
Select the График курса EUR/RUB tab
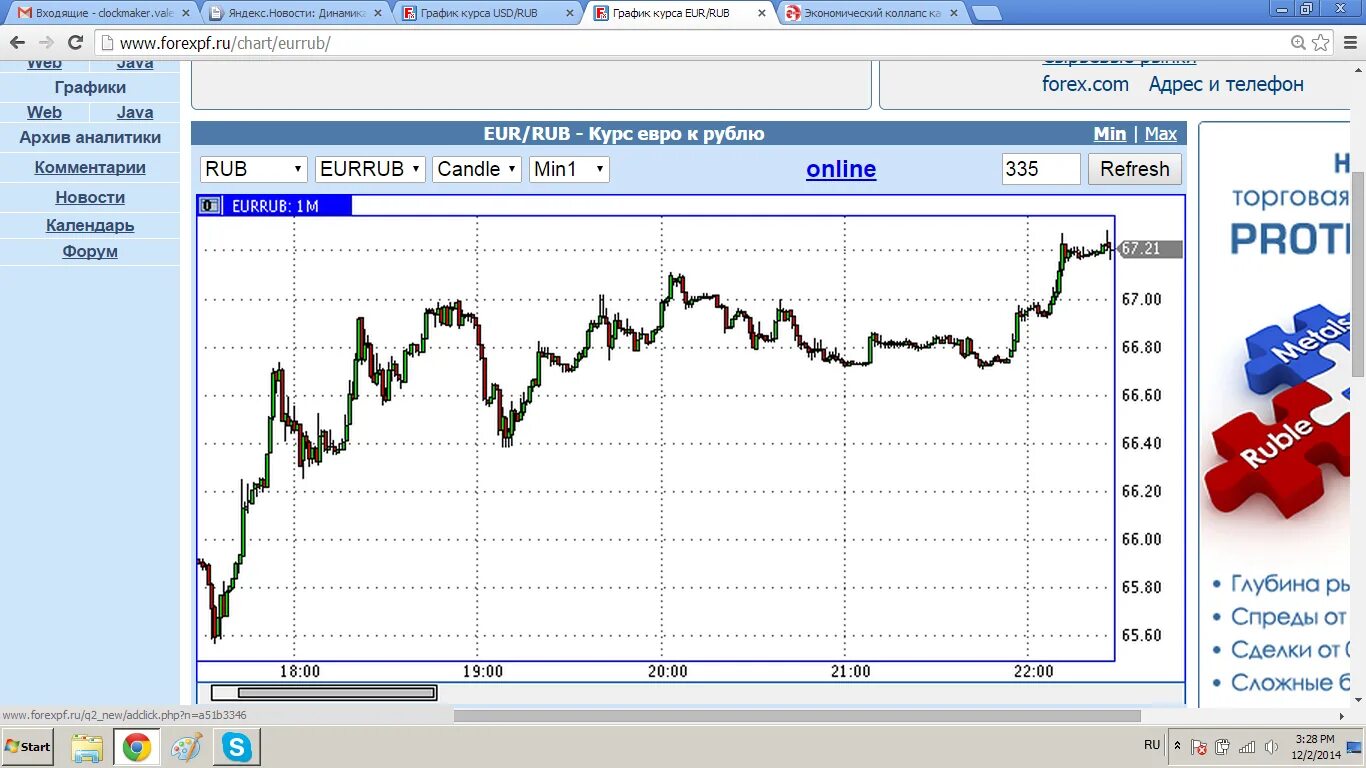(x=675, y=13)
